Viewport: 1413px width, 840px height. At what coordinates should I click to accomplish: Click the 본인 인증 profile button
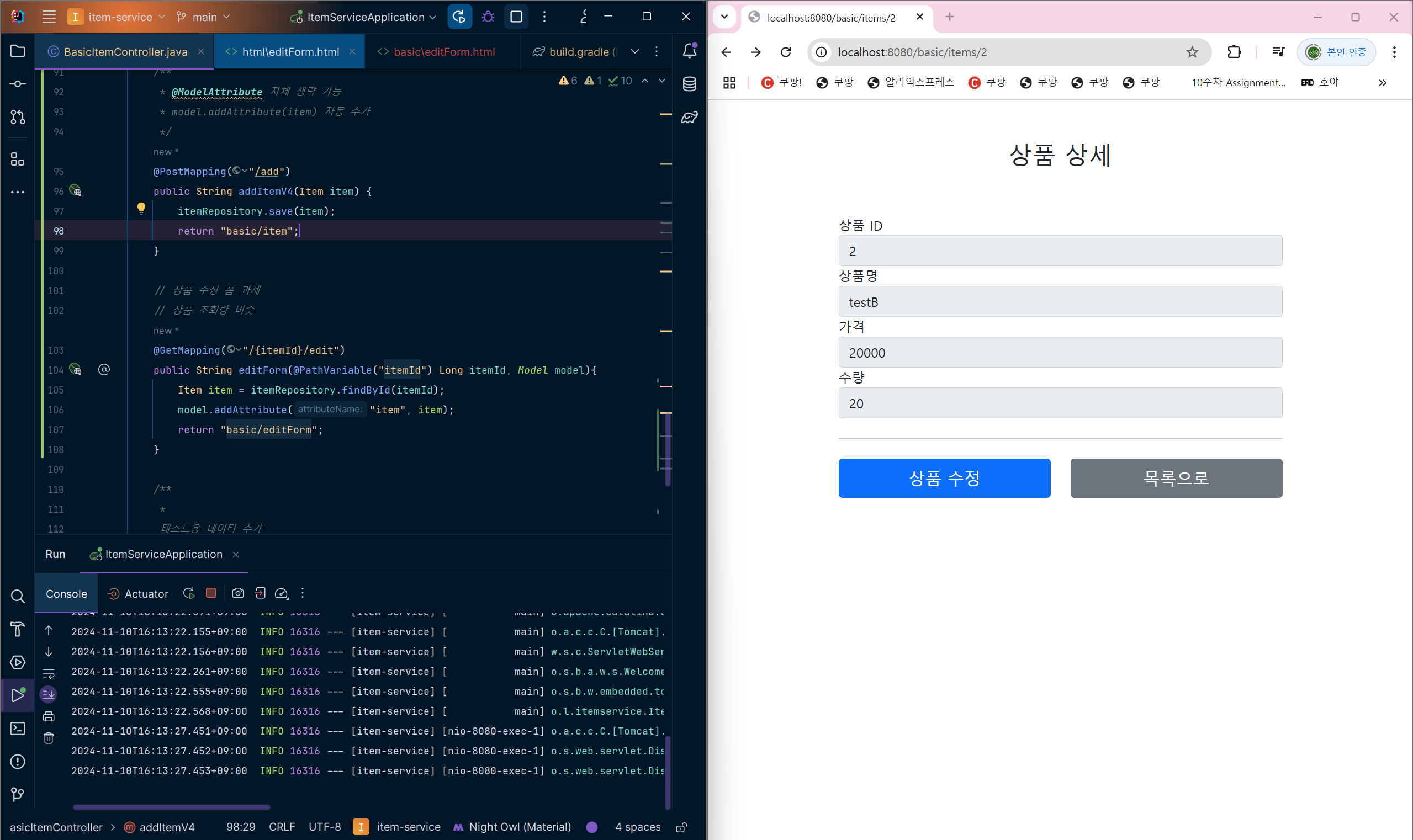pyautogui.click(x=1336, y=52)
